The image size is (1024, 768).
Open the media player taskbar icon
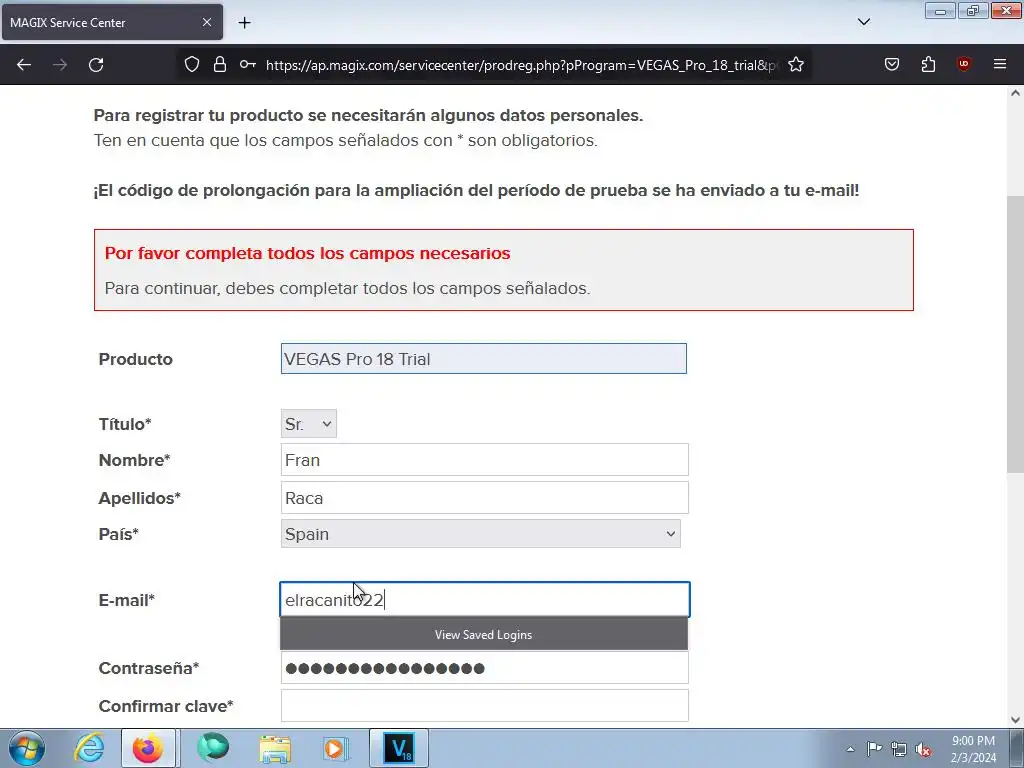click(x=336, y=748)
